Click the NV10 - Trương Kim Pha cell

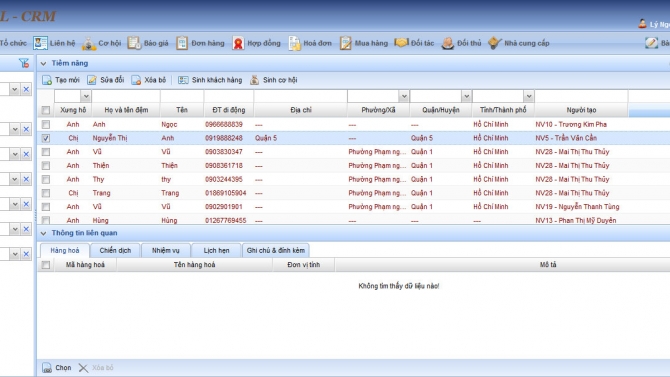coord(571,124)
